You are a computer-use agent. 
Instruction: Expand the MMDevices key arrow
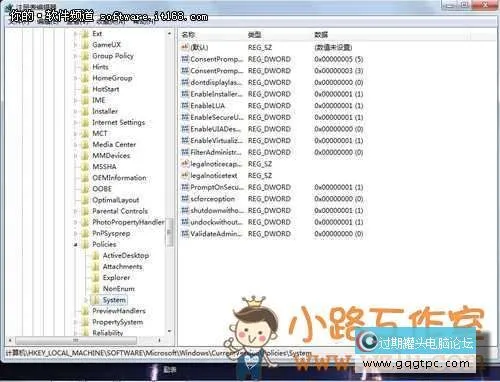click(76, 156)
